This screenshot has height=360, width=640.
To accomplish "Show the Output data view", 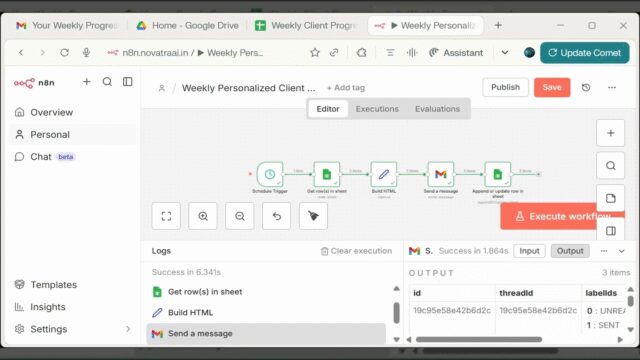I will pyautogui.click(x=570, y=251).
